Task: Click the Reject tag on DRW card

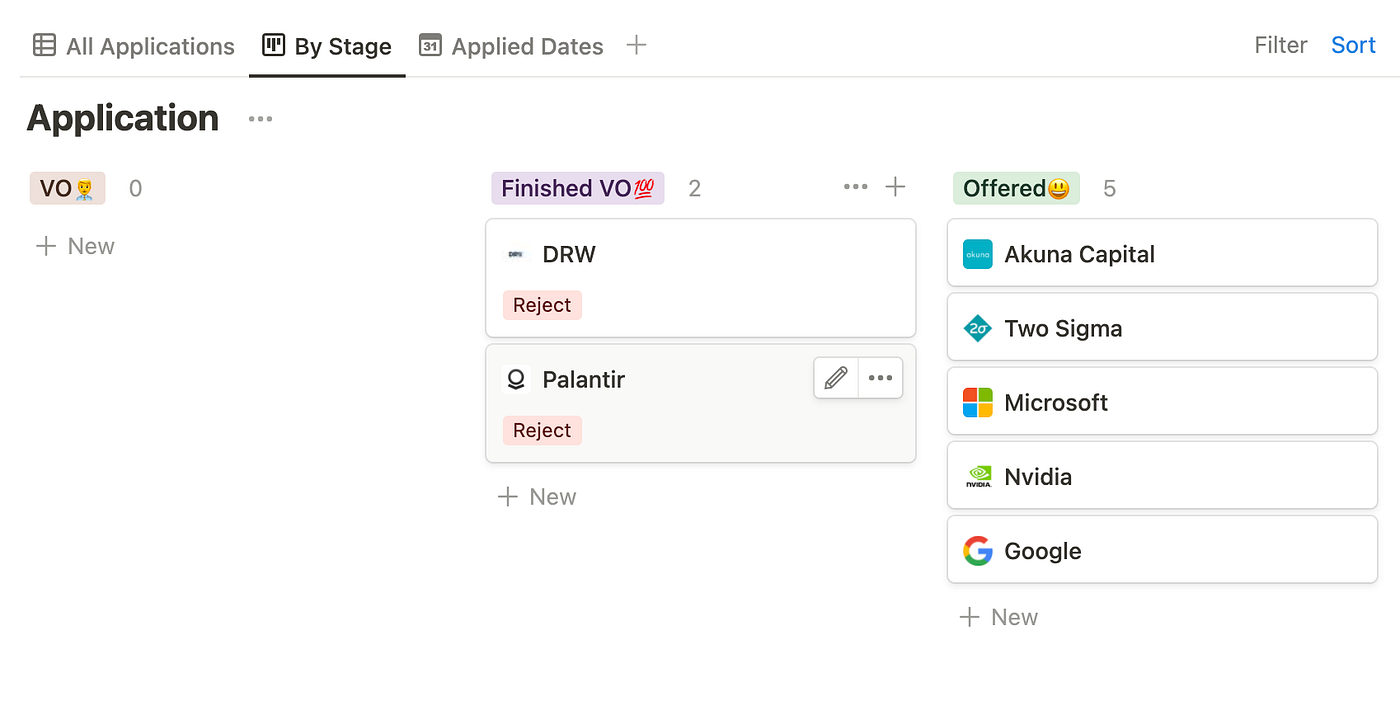Action: [542, 305]
